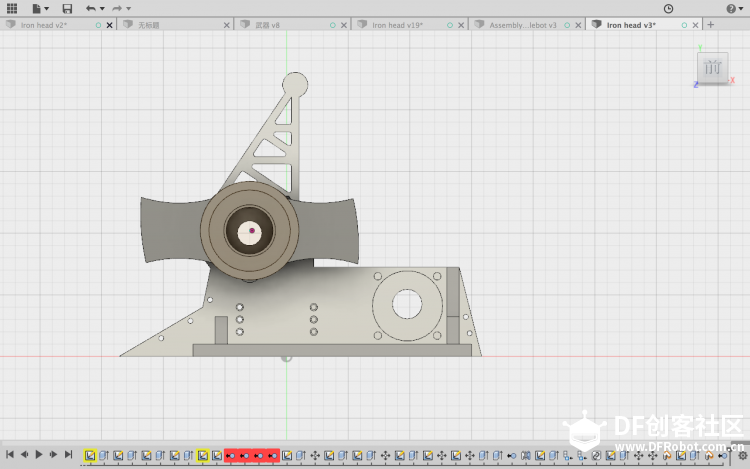Add a new document tab
750x469 pixels.
point(711,25)
